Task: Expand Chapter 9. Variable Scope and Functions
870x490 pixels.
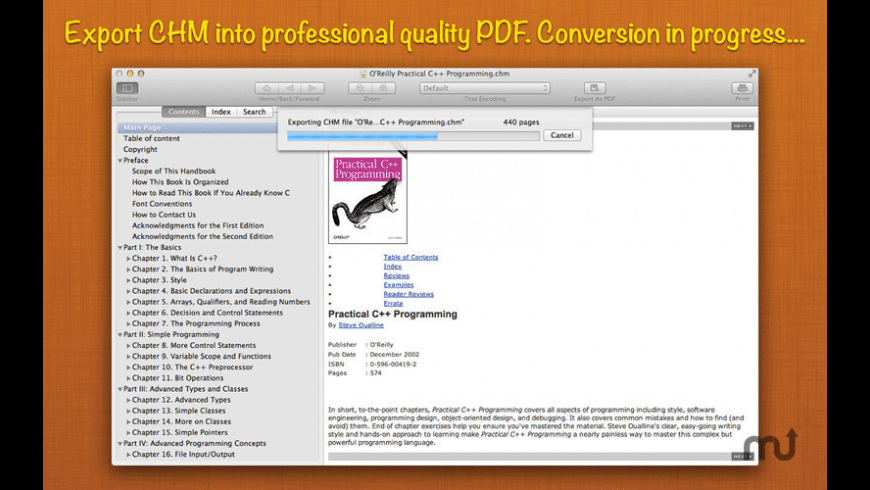Action: click(128, 356)
